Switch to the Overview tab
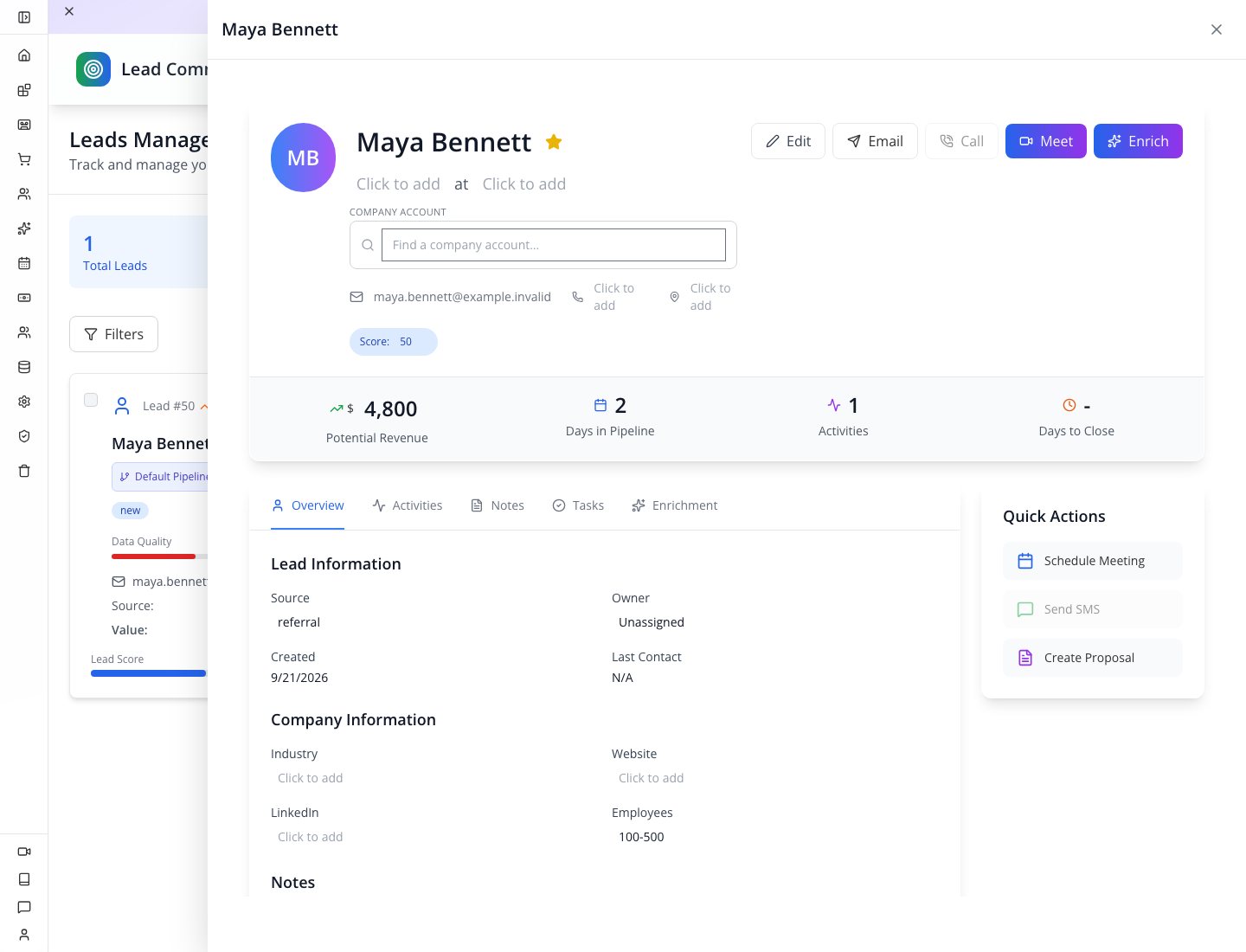 click(308, 505)
